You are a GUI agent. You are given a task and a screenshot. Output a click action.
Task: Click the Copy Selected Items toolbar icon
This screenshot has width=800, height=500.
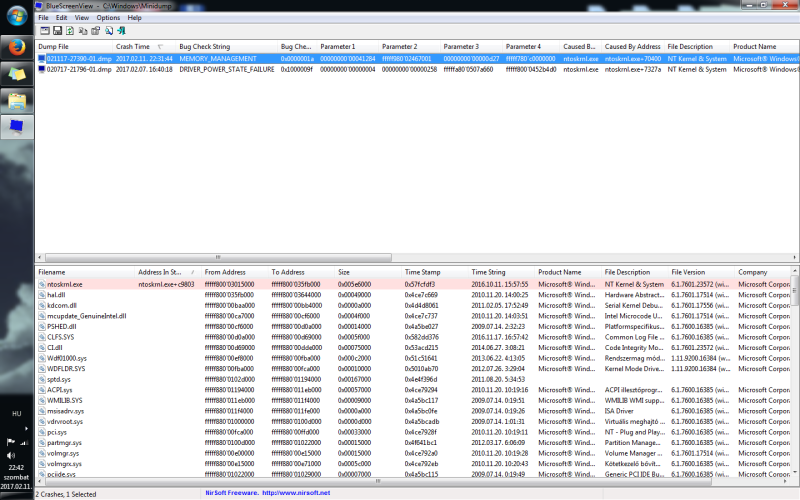83,31
